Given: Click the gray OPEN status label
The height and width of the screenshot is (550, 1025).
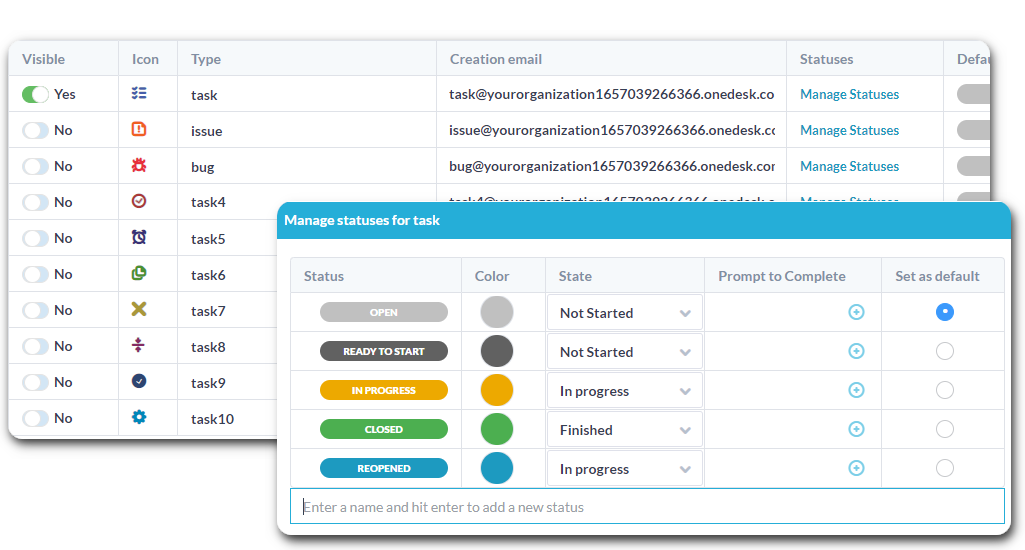Looking at the screenshot, I should (x=384, y=312).
